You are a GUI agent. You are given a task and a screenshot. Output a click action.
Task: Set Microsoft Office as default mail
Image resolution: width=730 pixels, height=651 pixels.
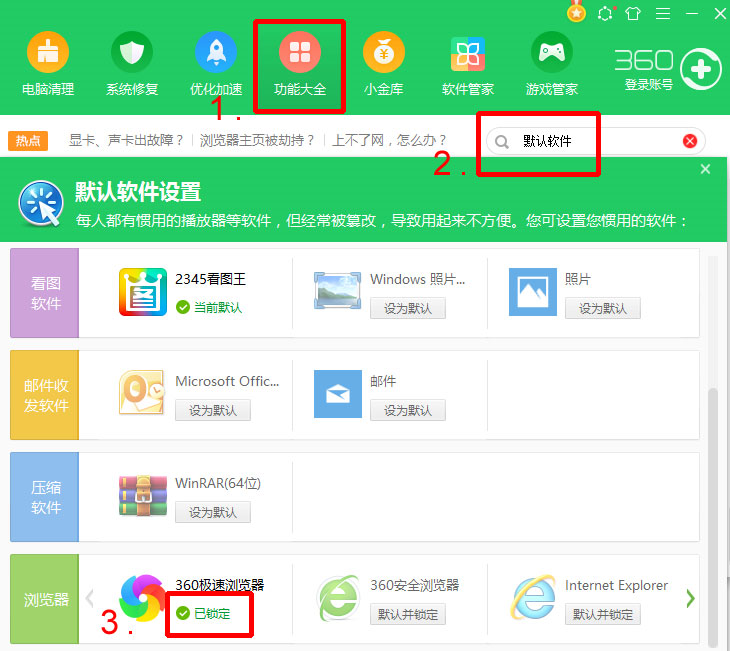tap(213, 410)
